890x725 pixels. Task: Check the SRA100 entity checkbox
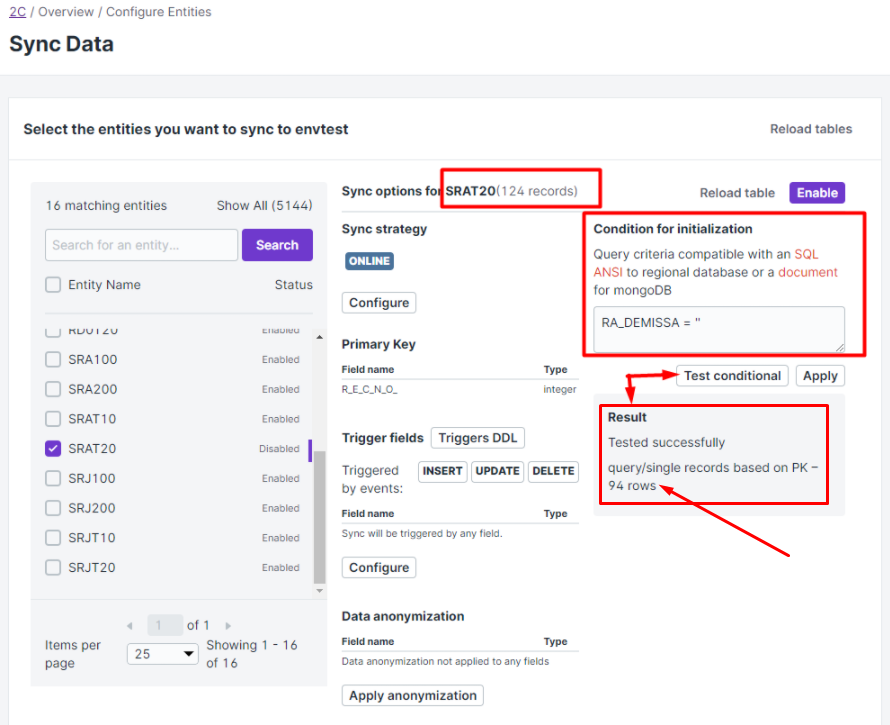(53, 359)
